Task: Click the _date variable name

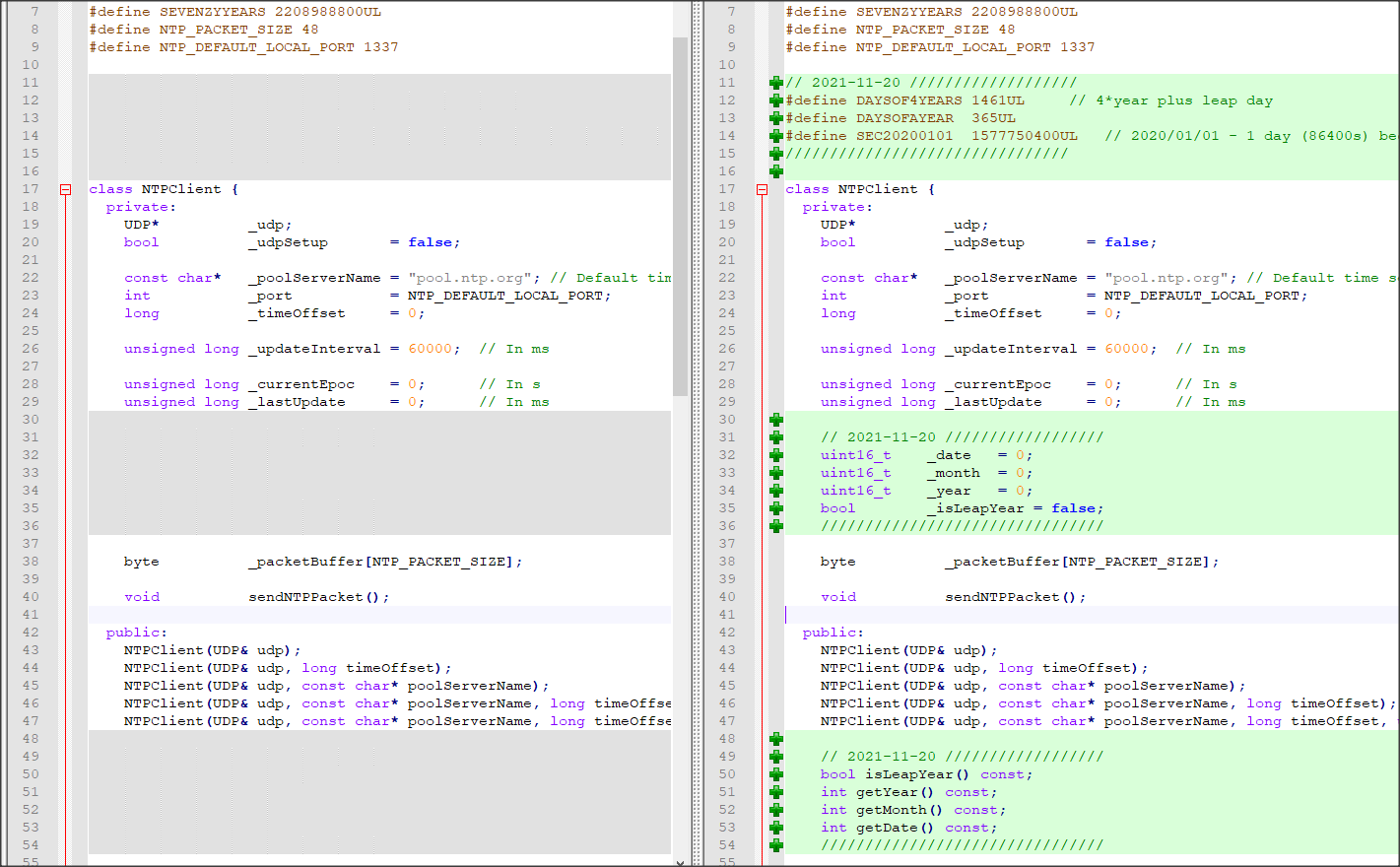Action: point(949,455)
